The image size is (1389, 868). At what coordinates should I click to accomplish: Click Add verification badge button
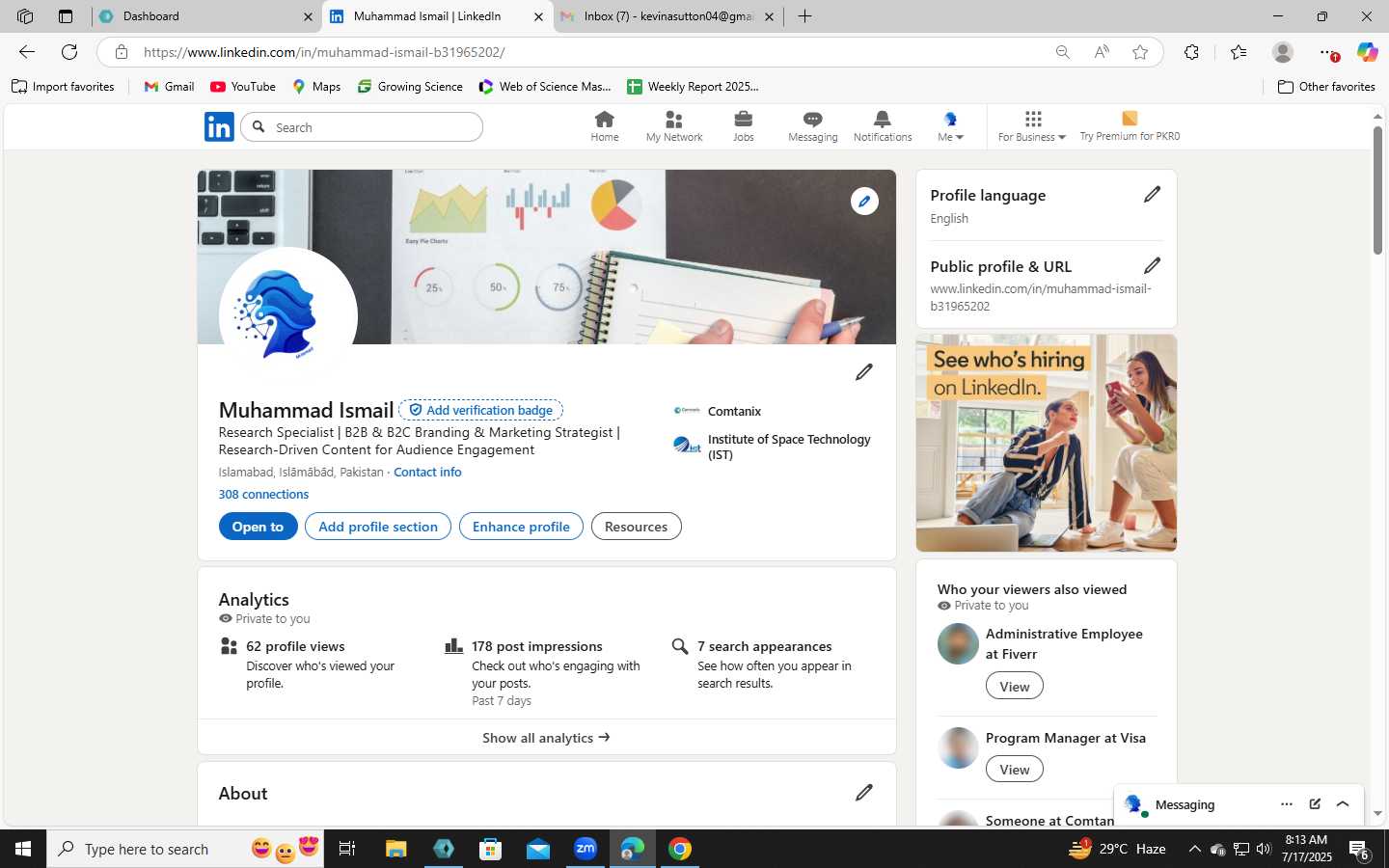point(480,410)
